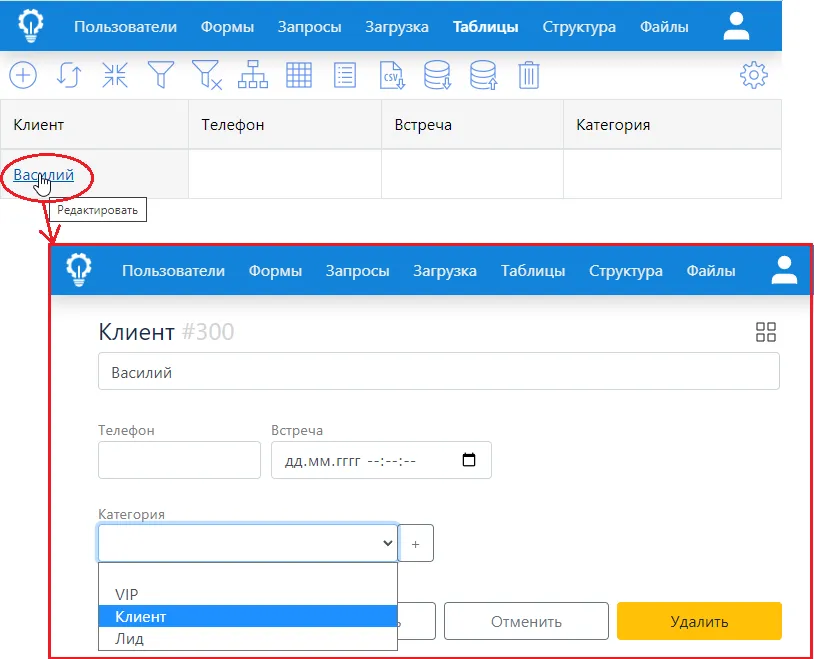
Task: Open Пользователи in the table view menu
Action: (125, 26)
